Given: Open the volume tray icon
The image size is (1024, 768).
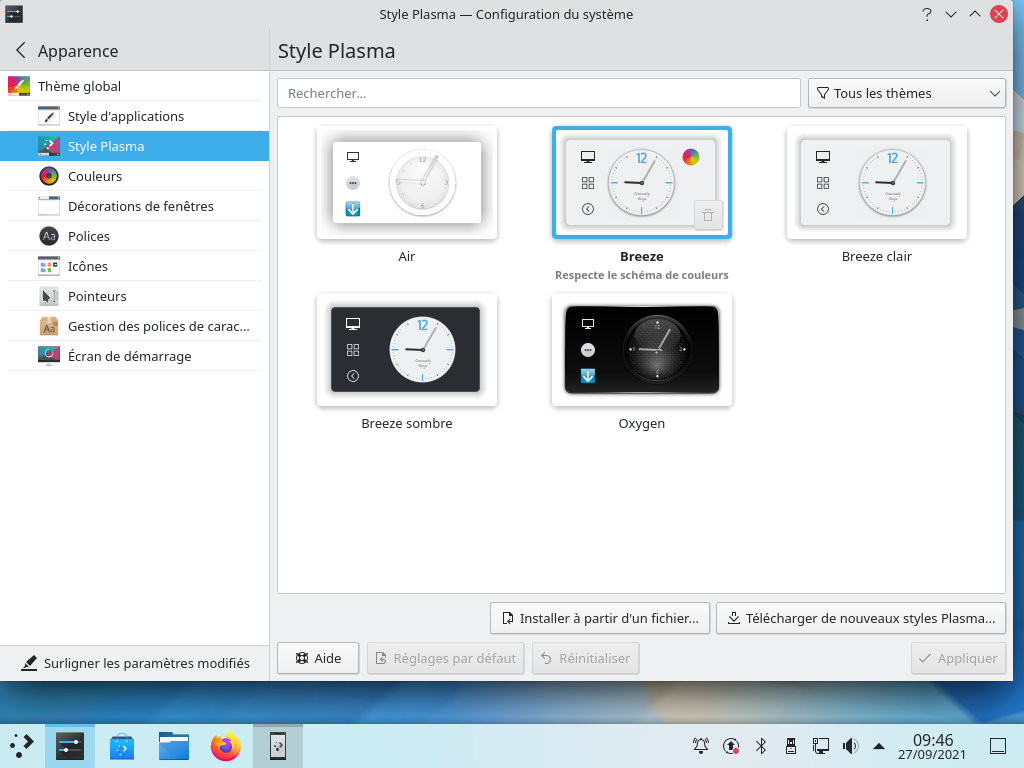Looking at the screenshot, I should [x=850, y=746].
